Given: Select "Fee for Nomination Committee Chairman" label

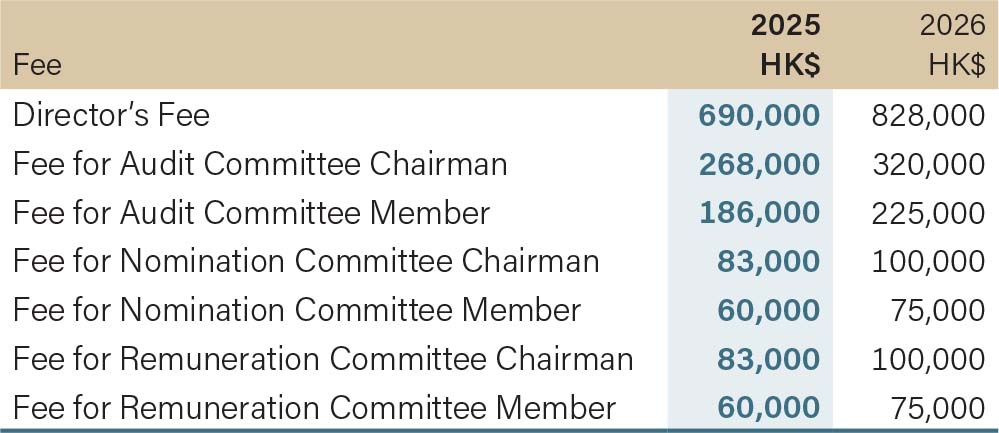Looking at the screenshot, I should (305, 262).
